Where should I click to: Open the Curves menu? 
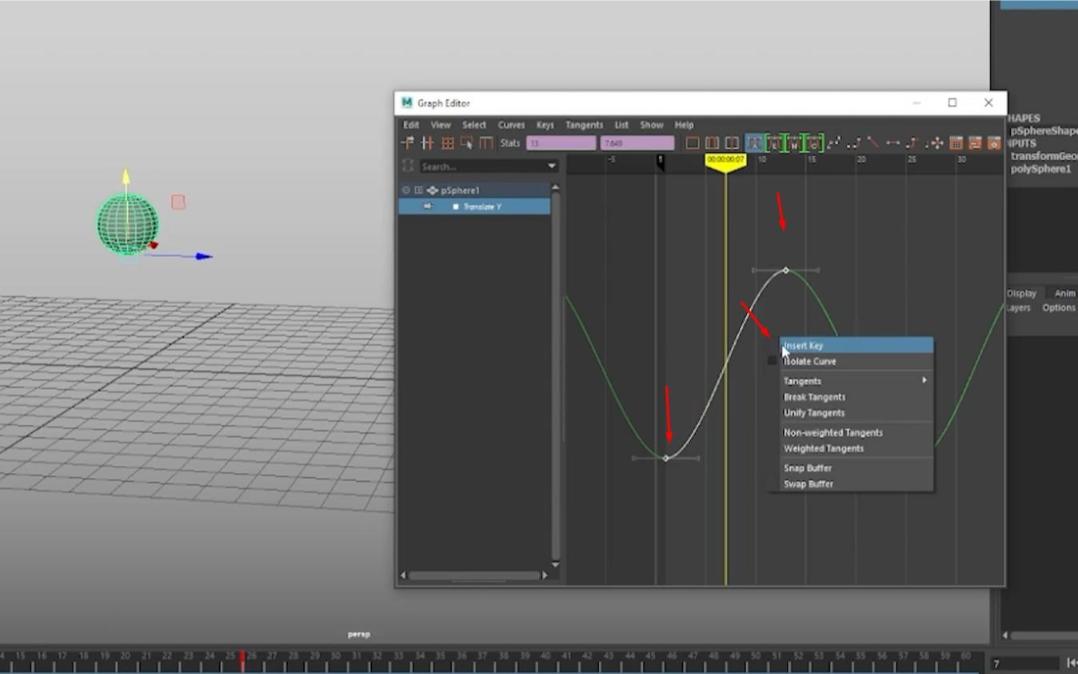(x=511, y=124)
